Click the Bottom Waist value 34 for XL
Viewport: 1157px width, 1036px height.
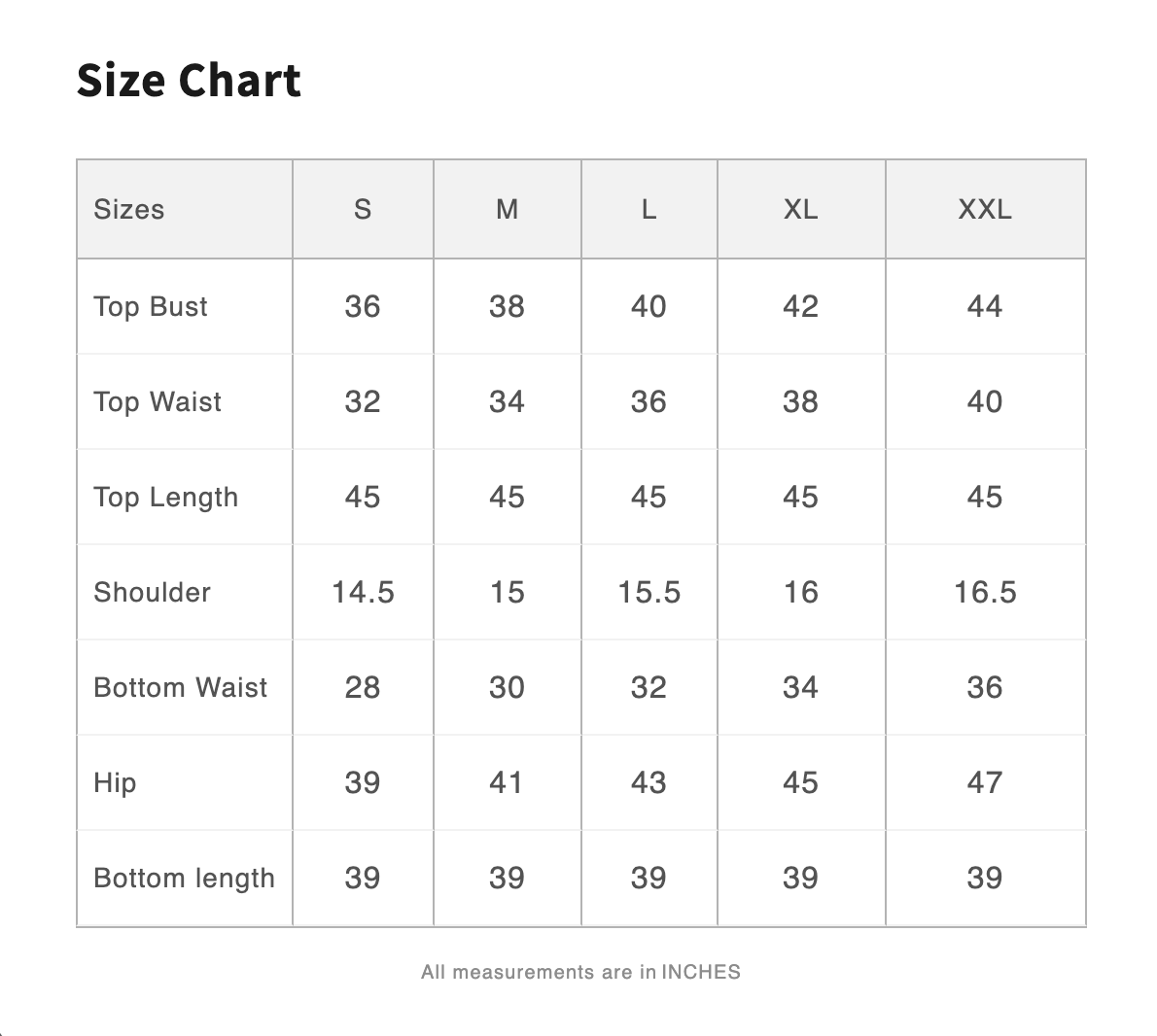[x=800, y=688]
